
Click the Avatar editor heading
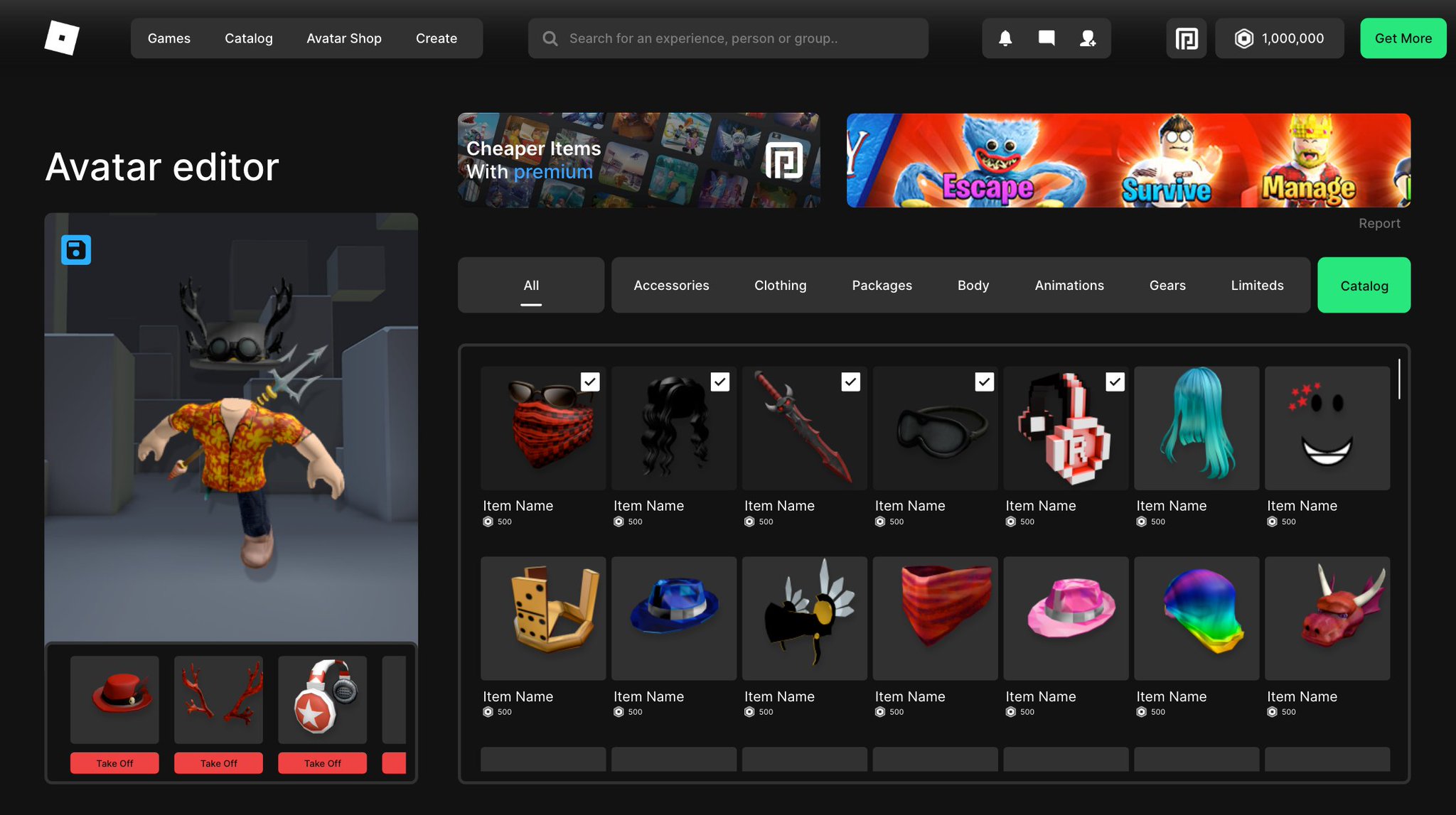click(162, 167)
